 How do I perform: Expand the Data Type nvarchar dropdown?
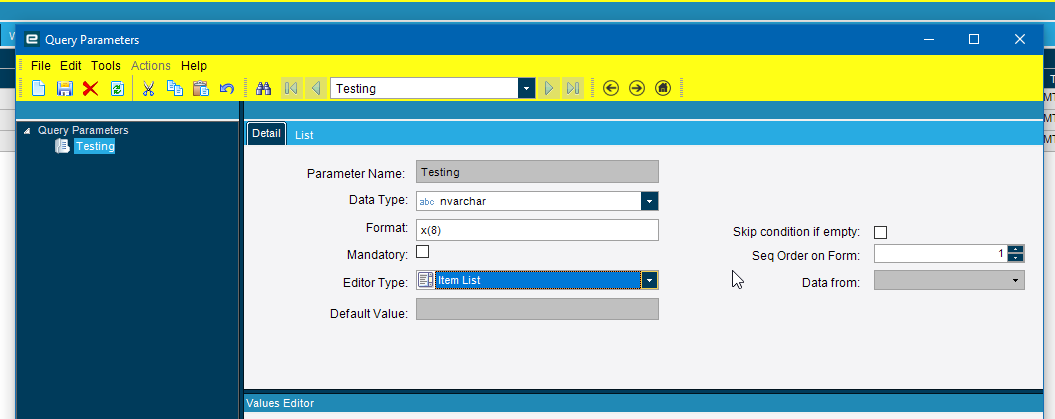[x=649, y=201]
